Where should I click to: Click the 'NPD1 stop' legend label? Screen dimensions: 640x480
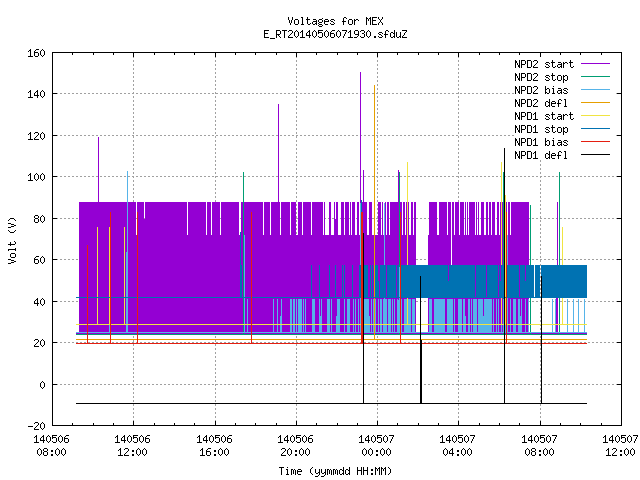pos(541,129)
